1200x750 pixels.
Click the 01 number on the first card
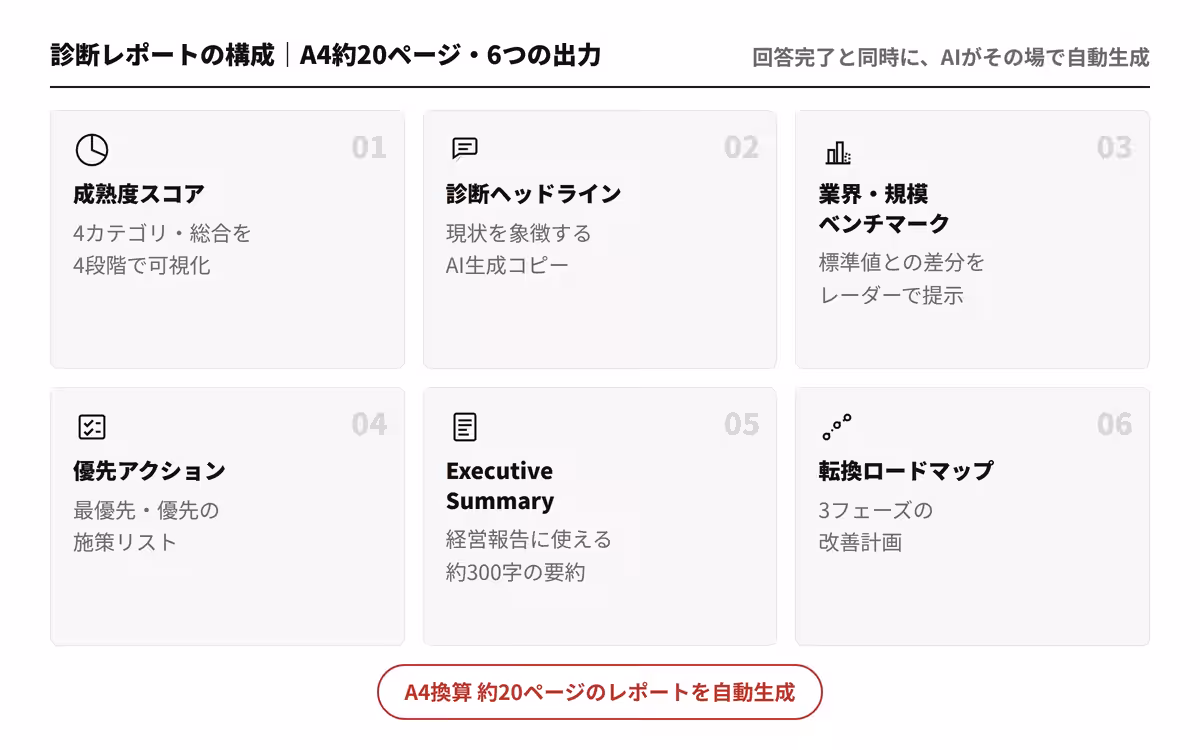pos(369,148)
